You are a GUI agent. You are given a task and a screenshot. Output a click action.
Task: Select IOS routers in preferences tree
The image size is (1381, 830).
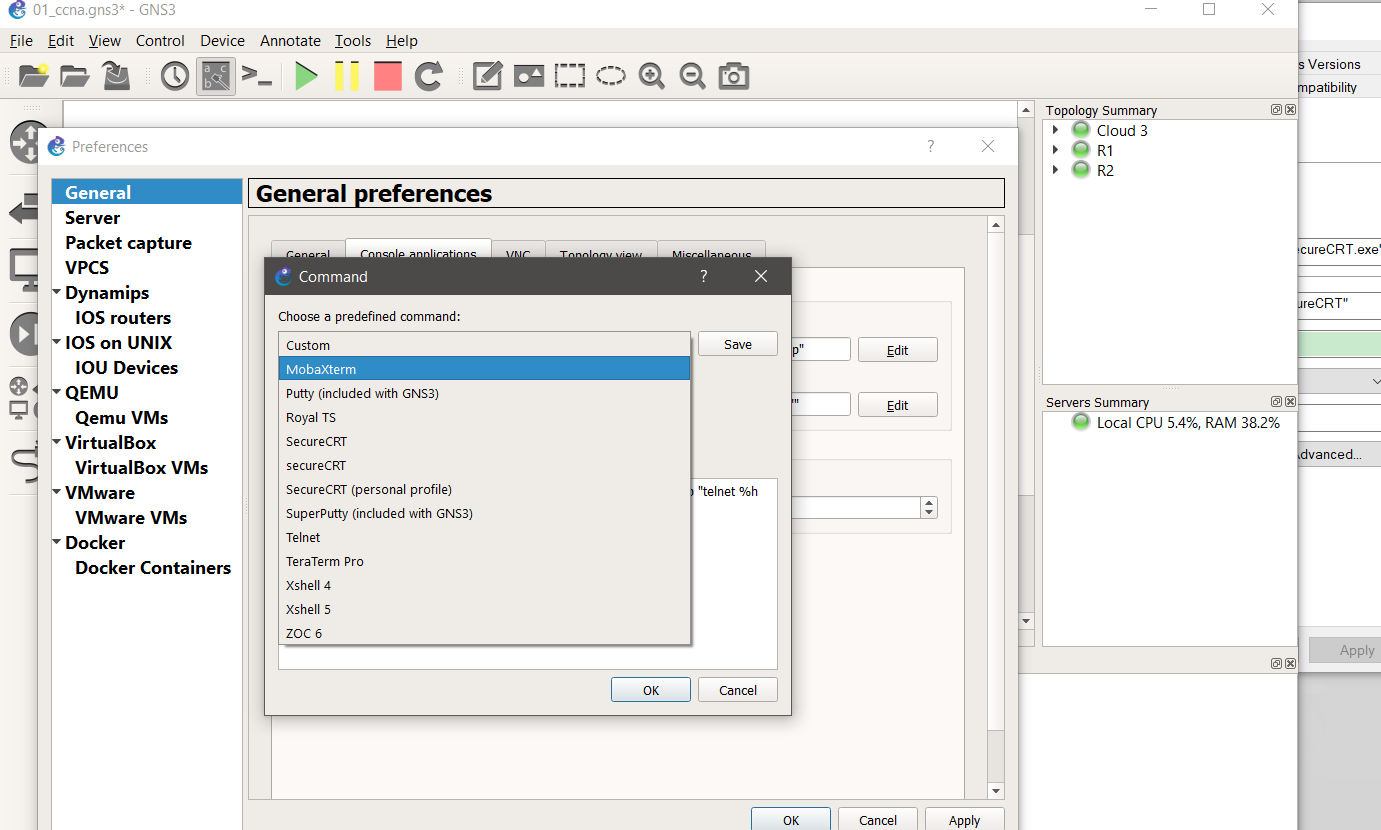(123, 318)
